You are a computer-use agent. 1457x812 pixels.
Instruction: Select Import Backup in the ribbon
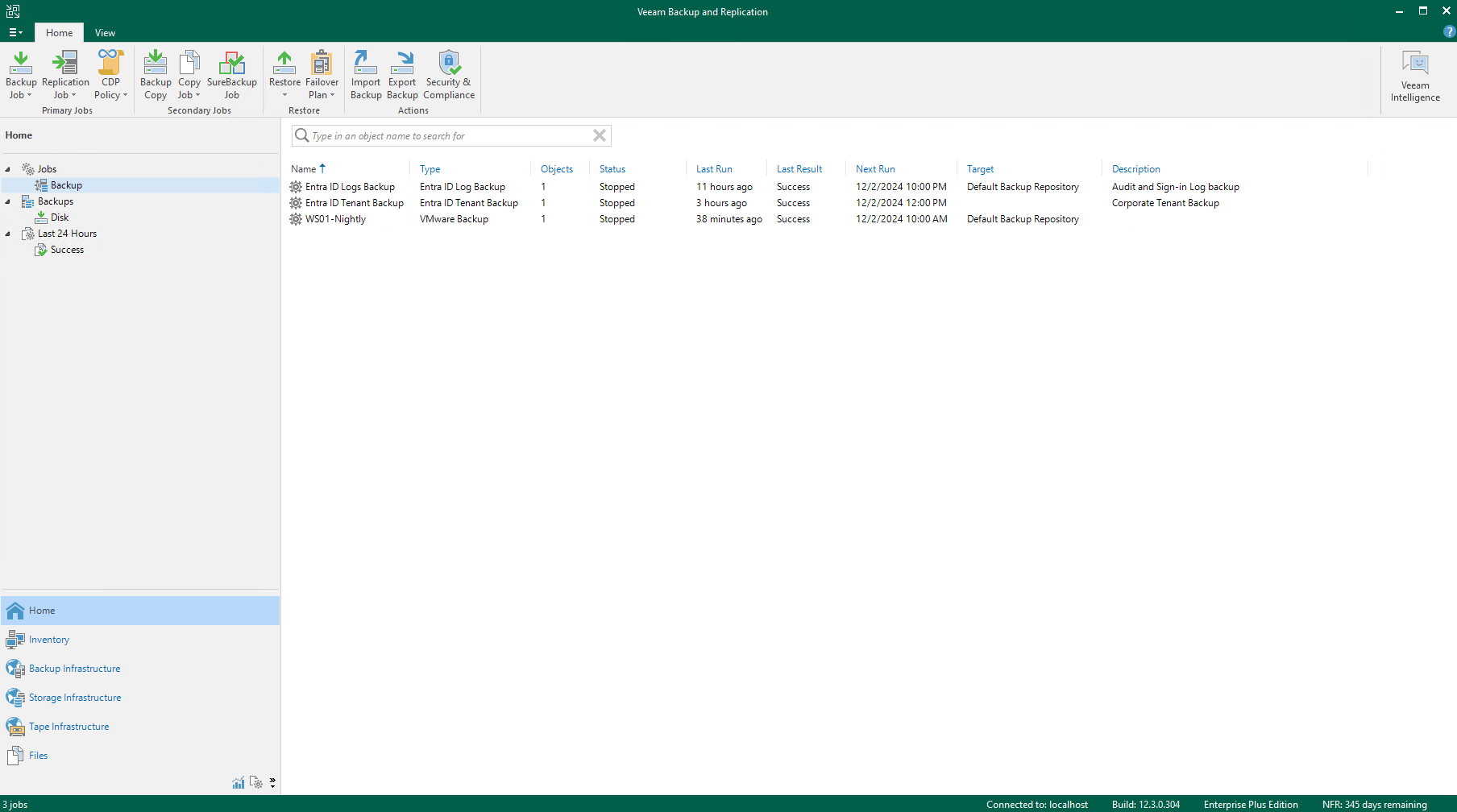click(366, 74)
